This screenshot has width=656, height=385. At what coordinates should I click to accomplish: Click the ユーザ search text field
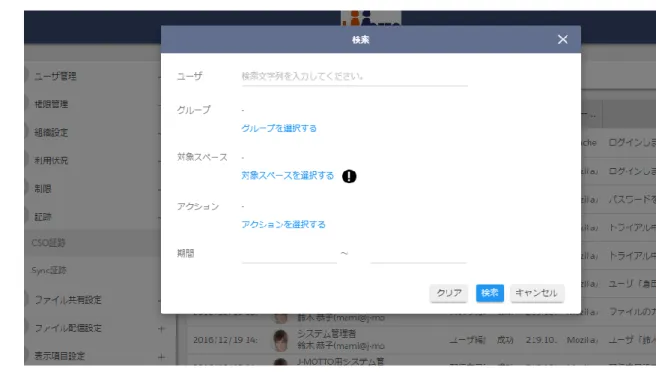[x=354, y=77]
